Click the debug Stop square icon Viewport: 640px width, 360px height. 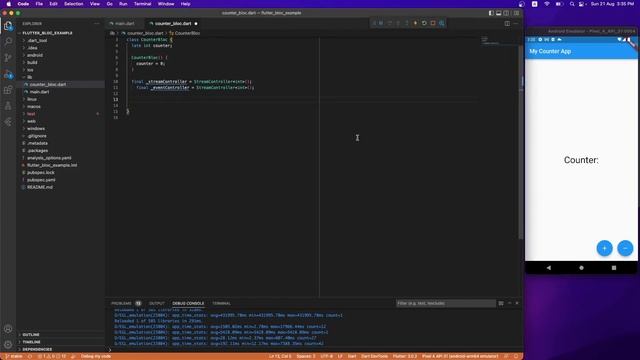(x=433, y=23)
